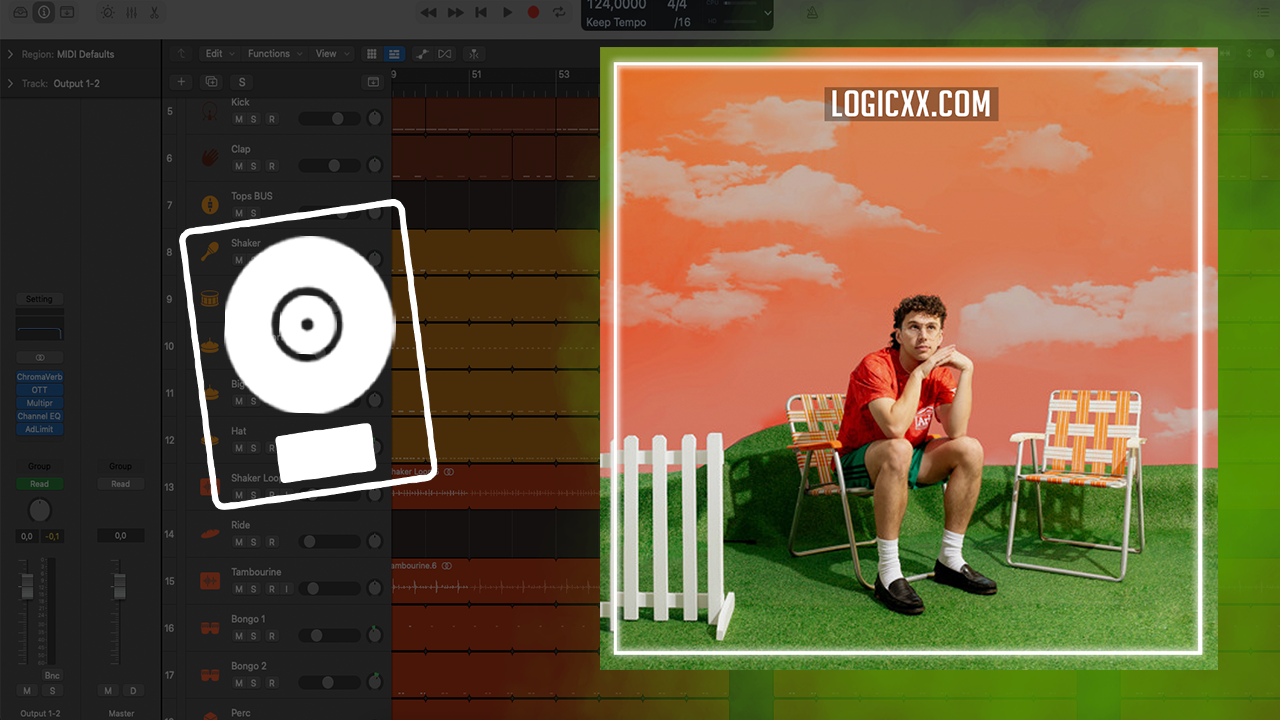Viewport: 1280px width, 720px height.
Task: Open the channel strip Setting button
Action: click(x=39, y=299)
